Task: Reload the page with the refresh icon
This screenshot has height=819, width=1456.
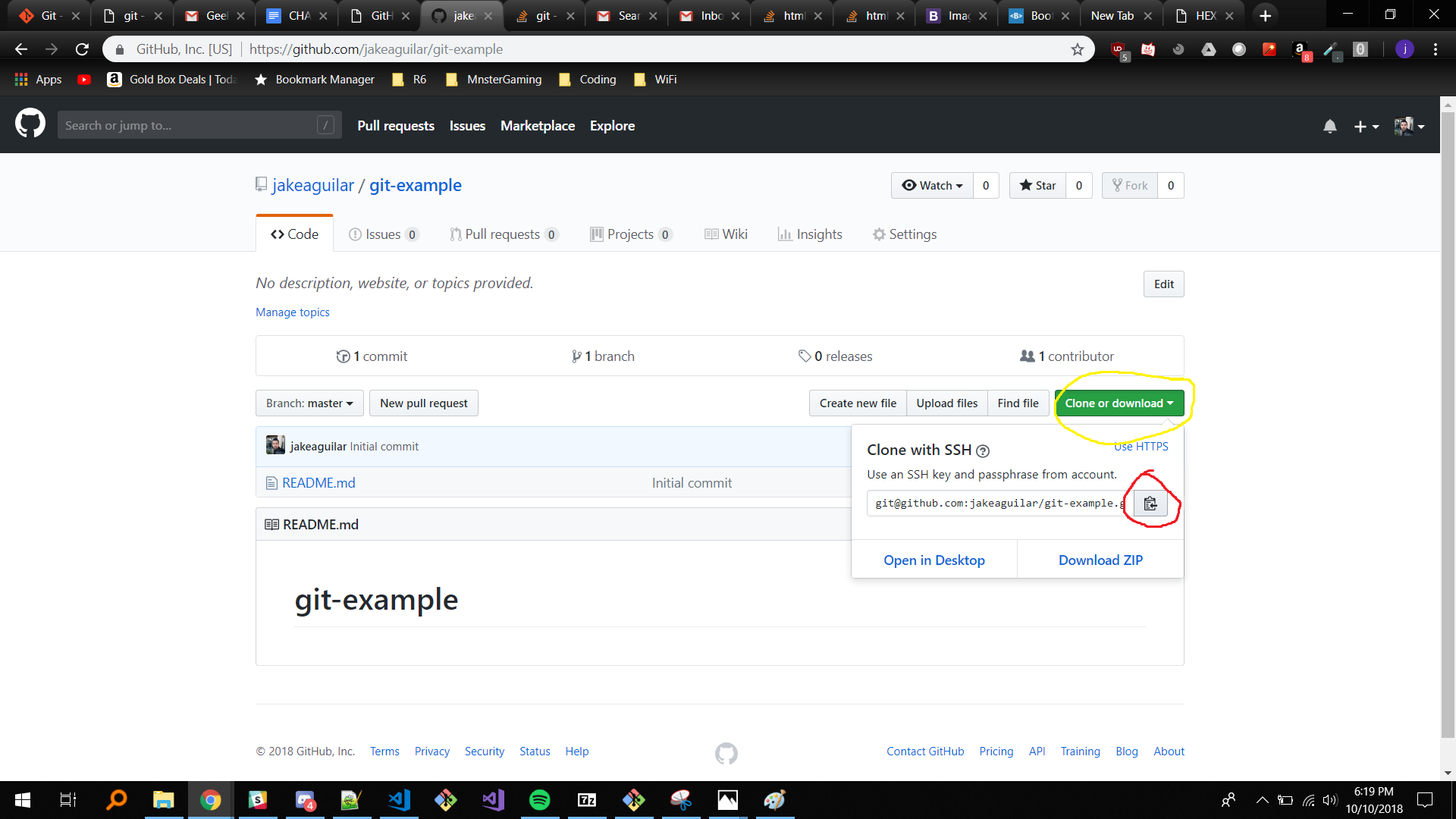Action: pyautogui.click(x=82, y=49)
